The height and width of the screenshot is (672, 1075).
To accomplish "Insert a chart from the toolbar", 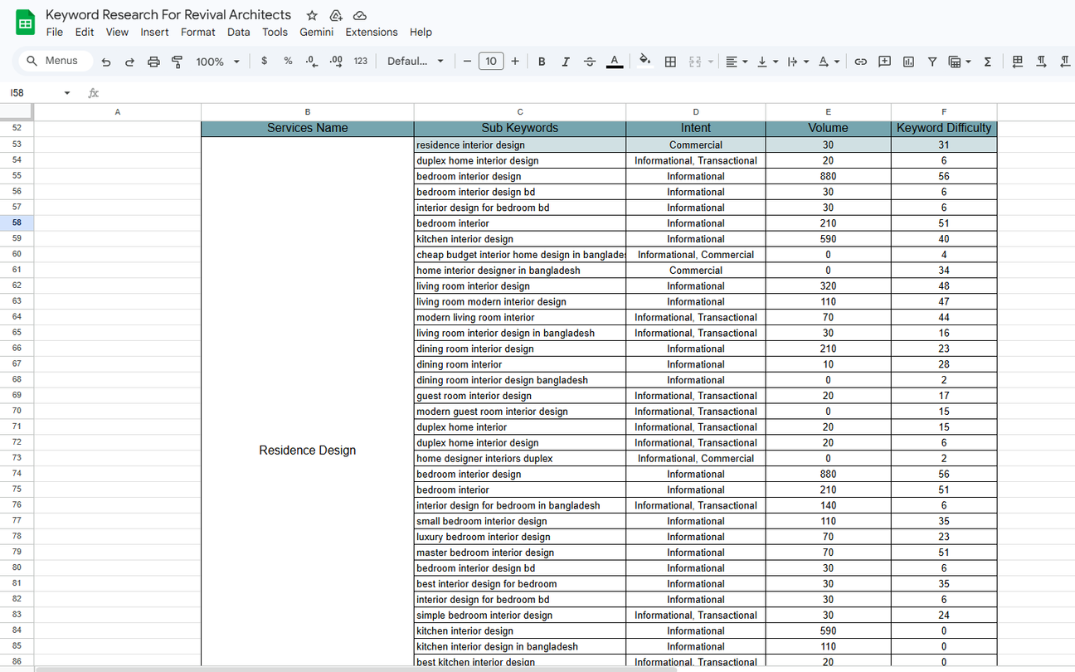I will [x=908, y=62].
